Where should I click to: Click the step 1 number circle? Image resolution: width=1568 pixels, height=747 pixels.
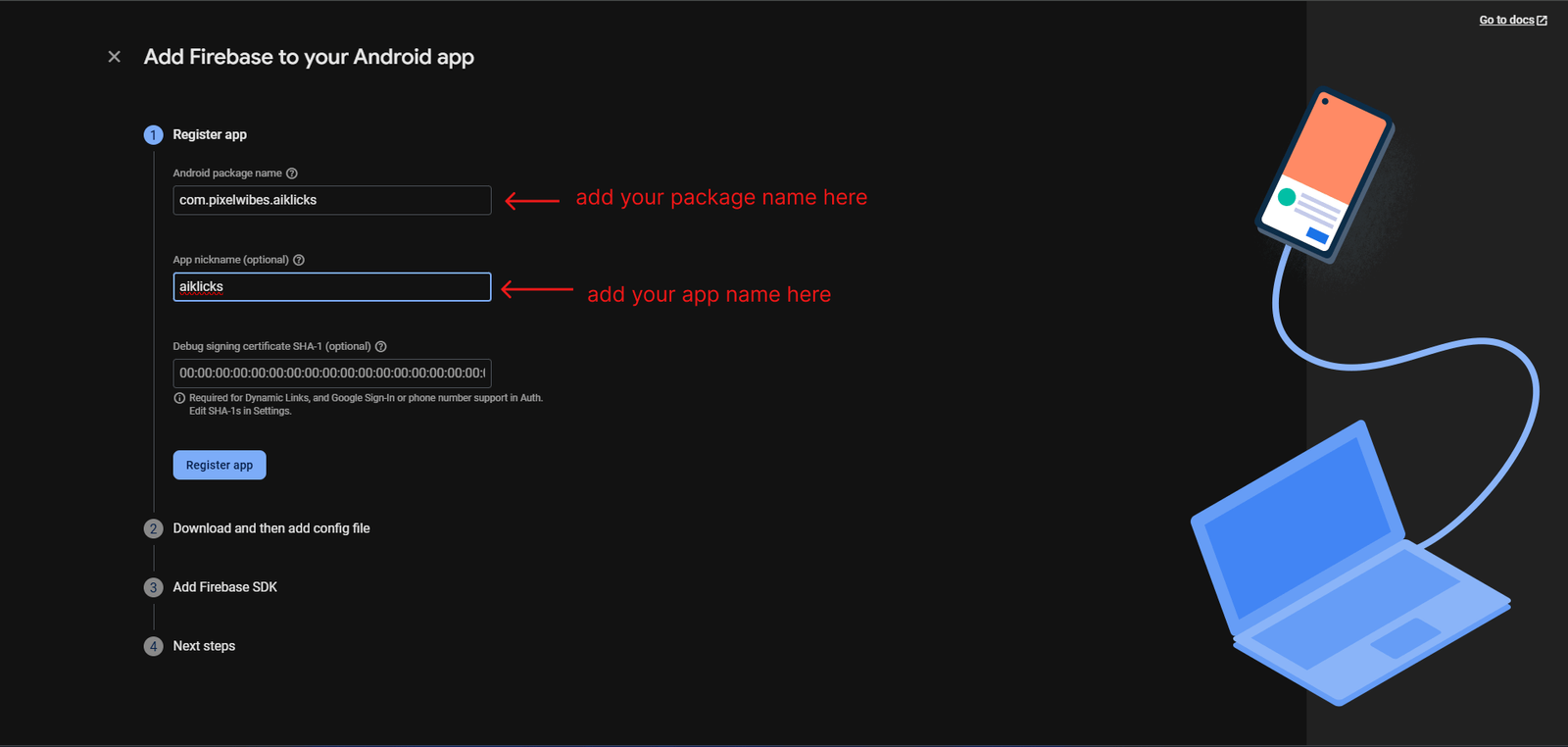click(153, 135)
